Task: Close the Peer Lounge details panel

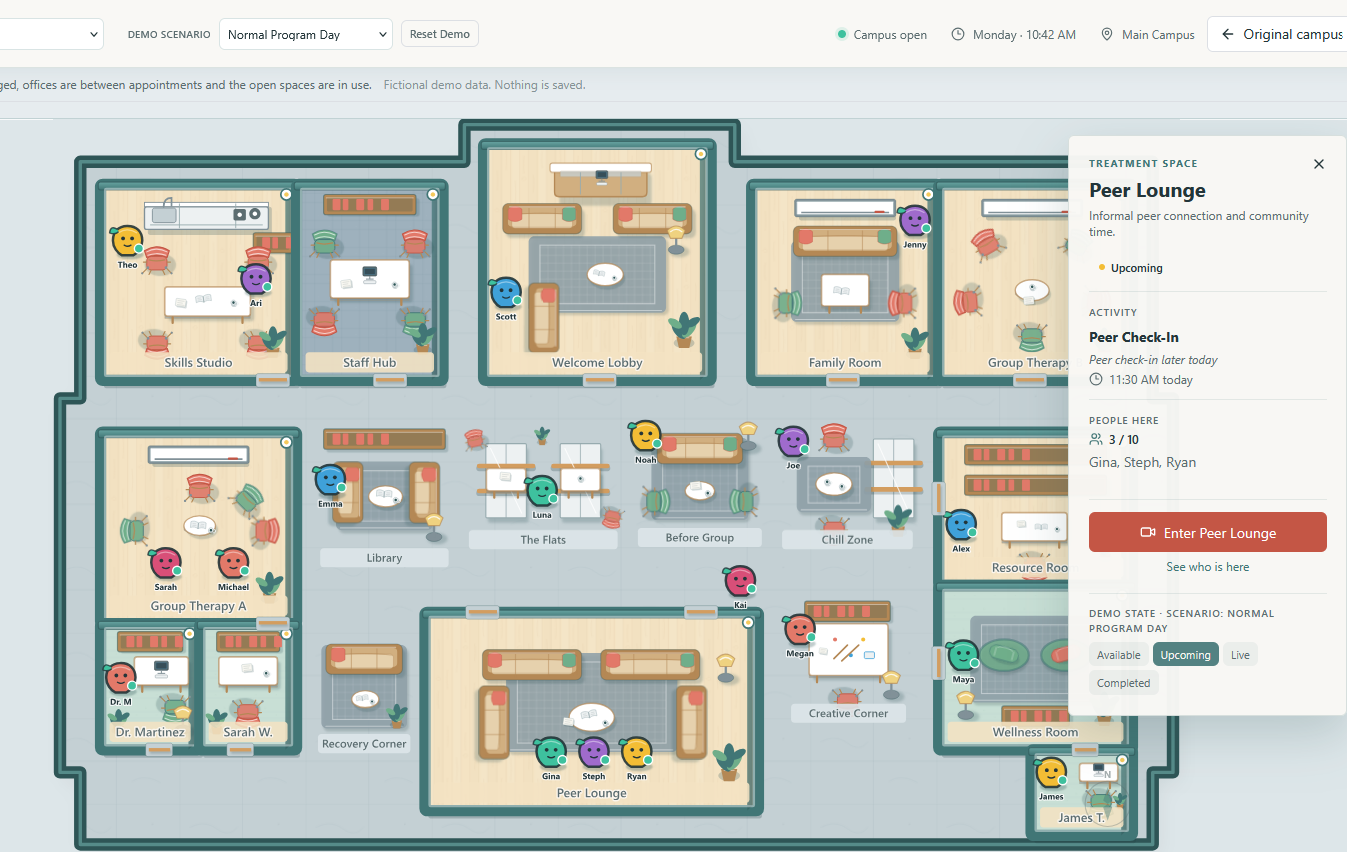Action: click(x=1319, y=164)
